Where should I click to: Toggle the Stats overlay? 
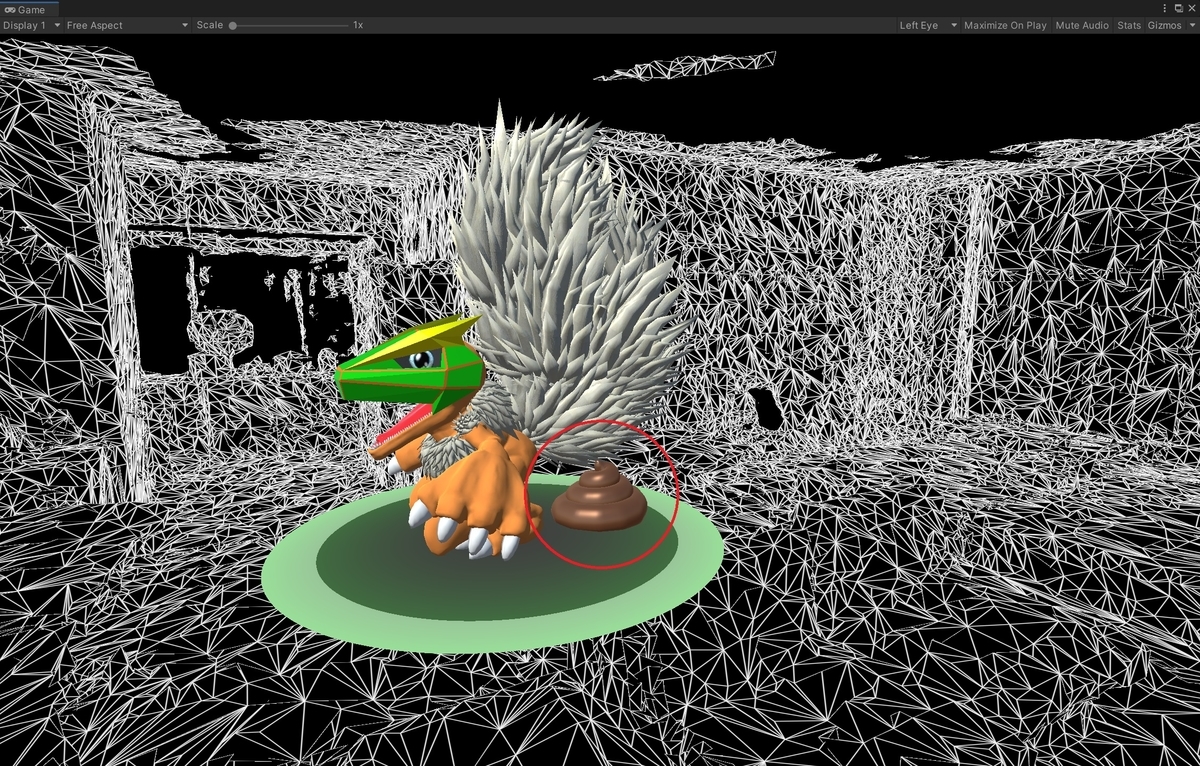point(1129,25)
